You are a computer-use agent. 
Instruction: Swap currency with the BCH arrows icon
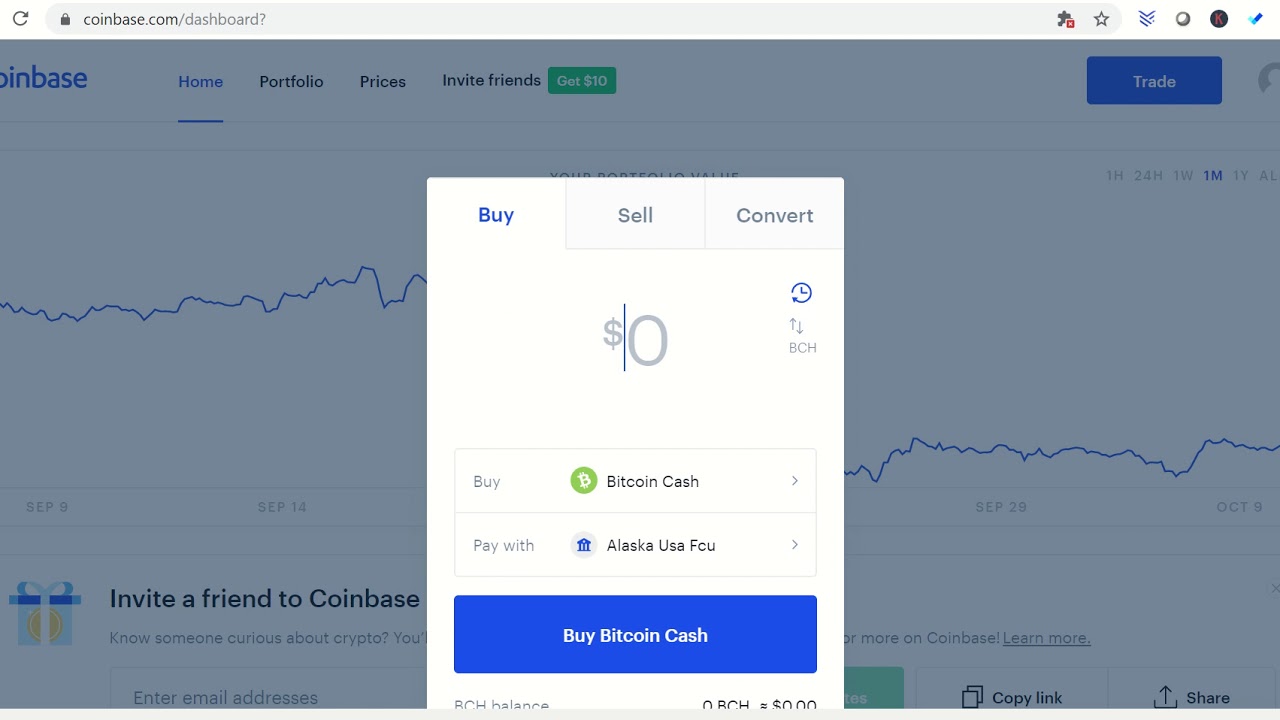[x=797, y=326]
